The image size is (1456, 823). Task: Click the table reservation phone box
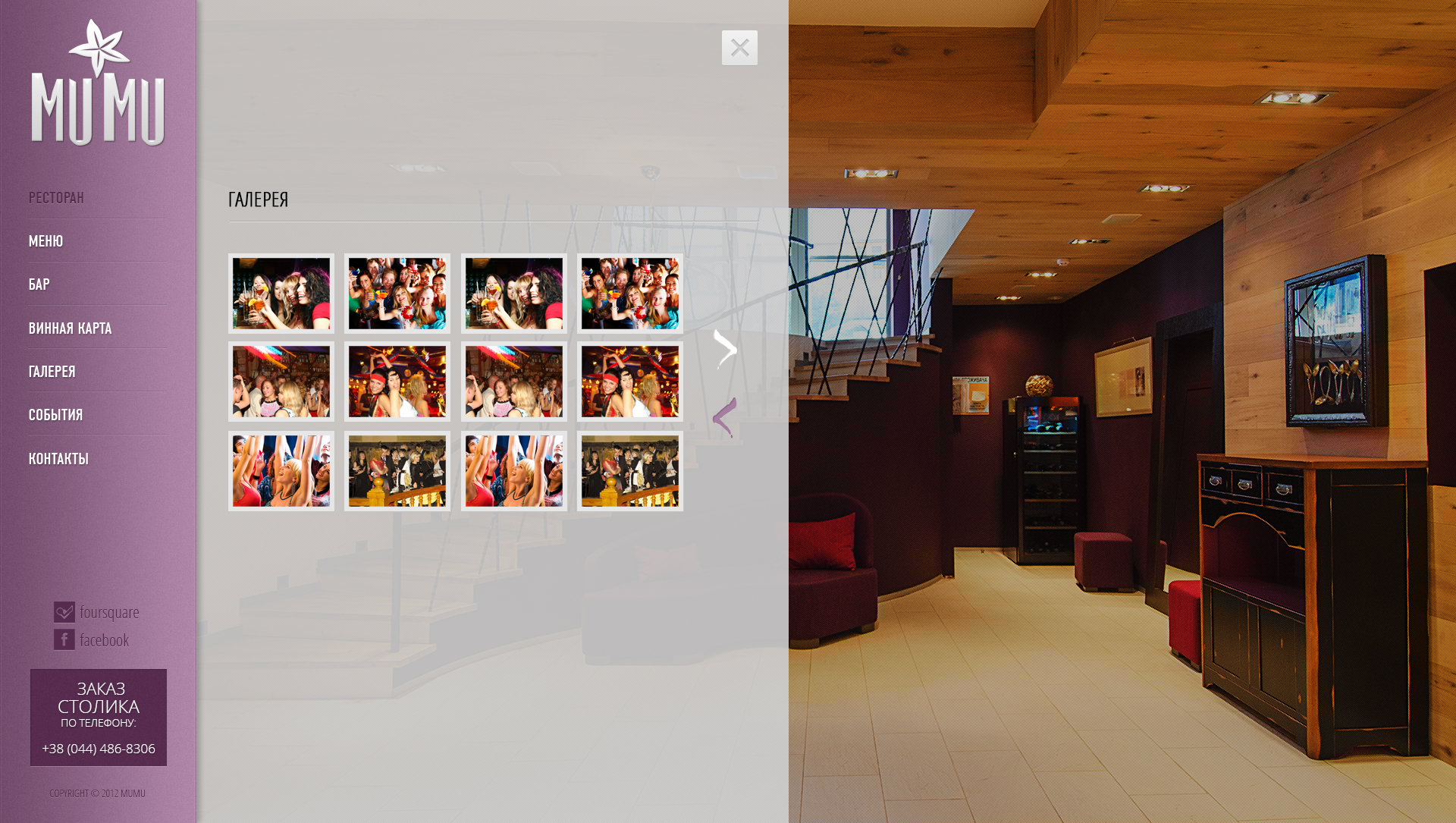point(99,718)
